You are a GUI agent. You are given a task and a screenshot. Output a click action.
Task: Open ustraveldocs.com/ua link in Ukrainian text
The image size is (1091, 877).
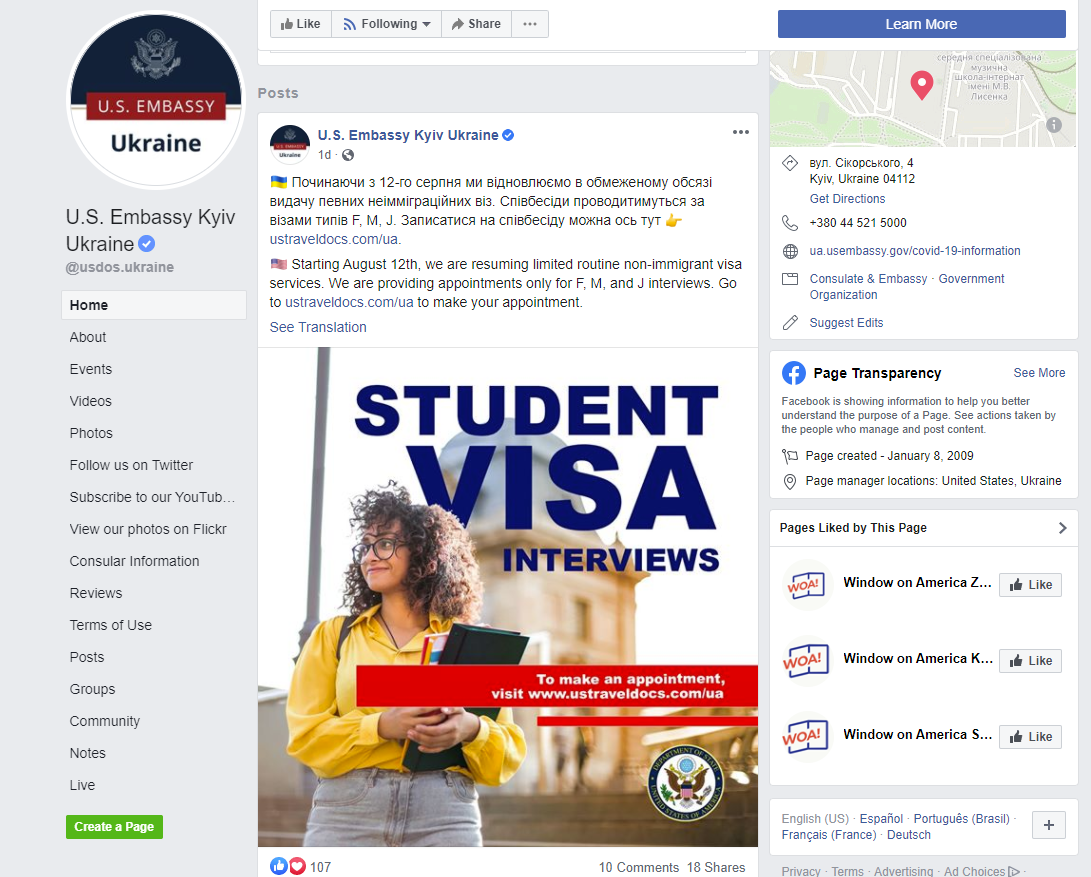point(334,239)
